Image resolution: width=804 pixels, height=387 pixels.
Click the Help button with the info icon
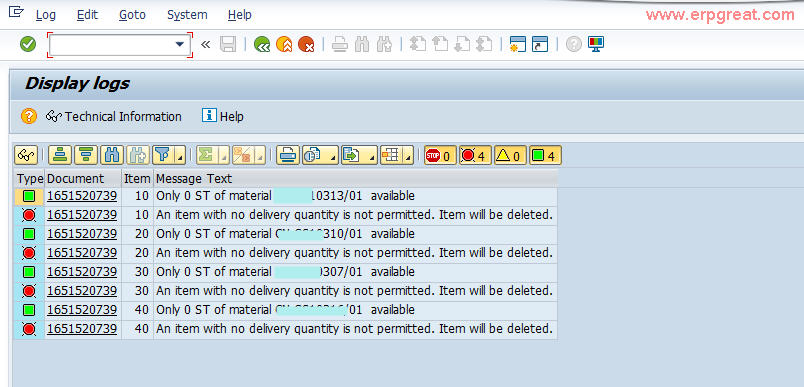[x=223, y=116]
